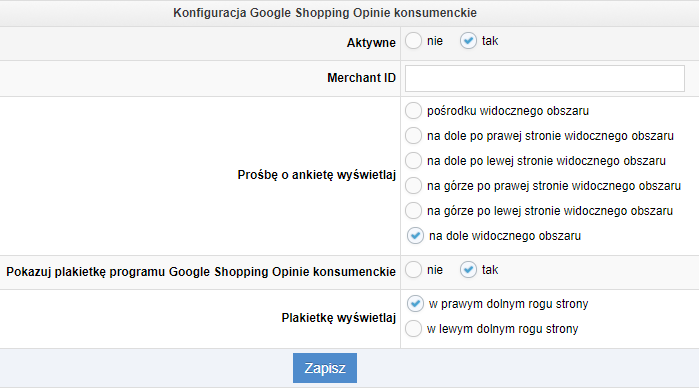This screenshot has height=388, width=699.
Task: Click the 'Aktywne' label text
Action: pos(371,43)
